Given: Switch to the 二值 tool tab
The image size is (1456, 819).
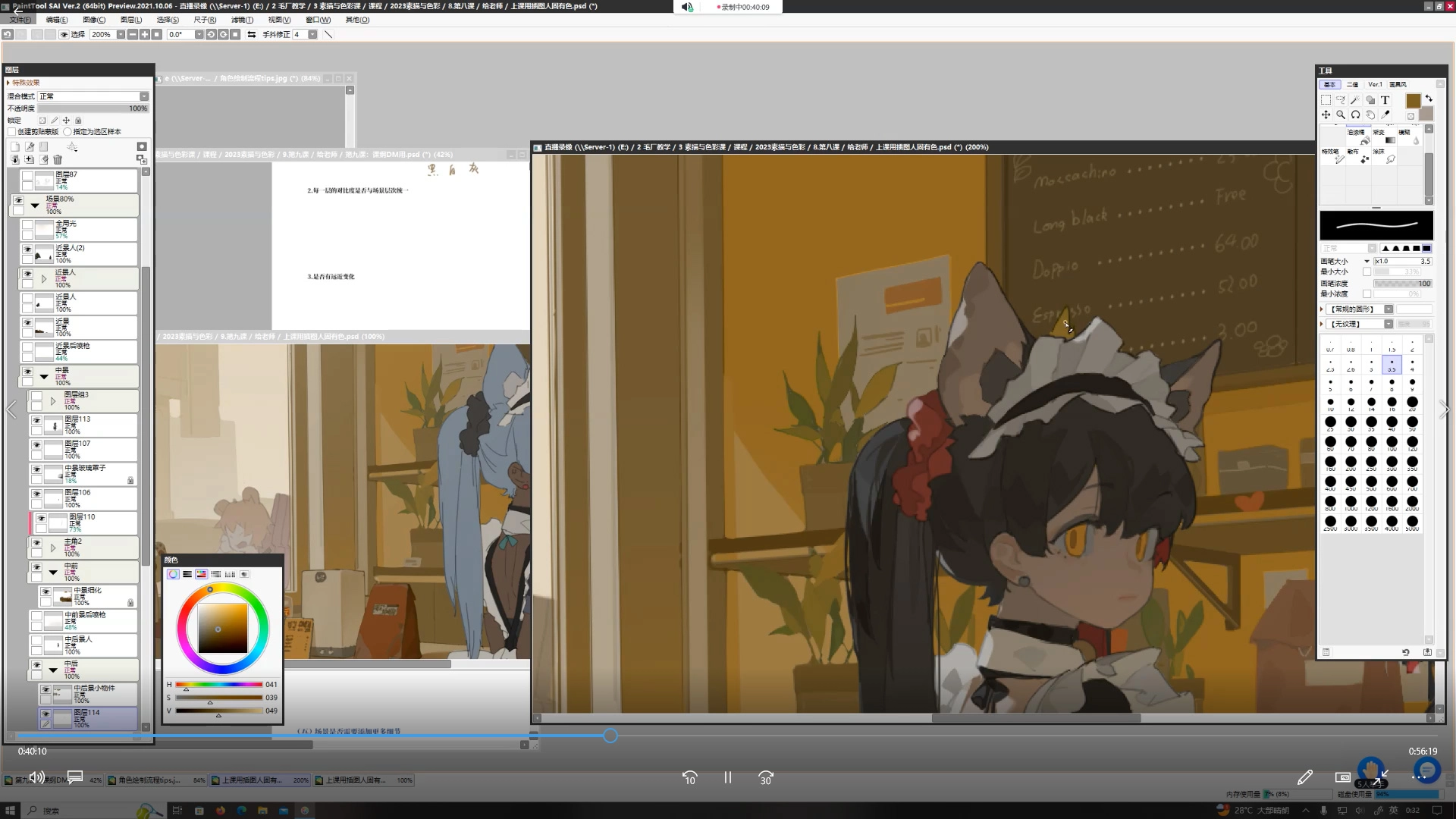Looking at the screenshot, I should (1352, 84).
